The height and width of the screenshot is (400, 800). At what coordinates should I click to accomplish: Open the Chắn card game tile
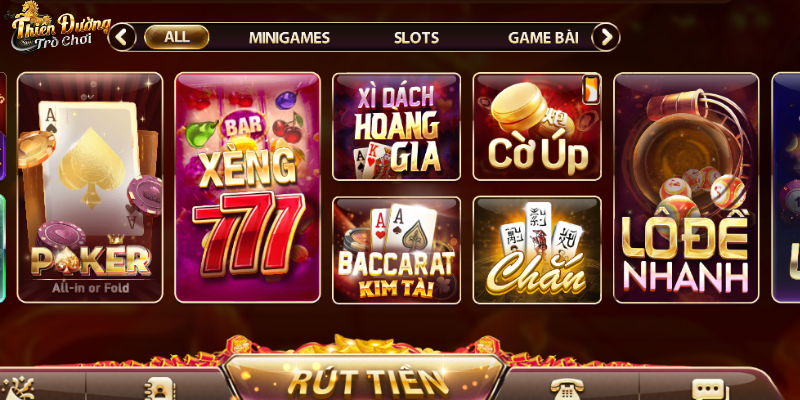coord(537,250)
